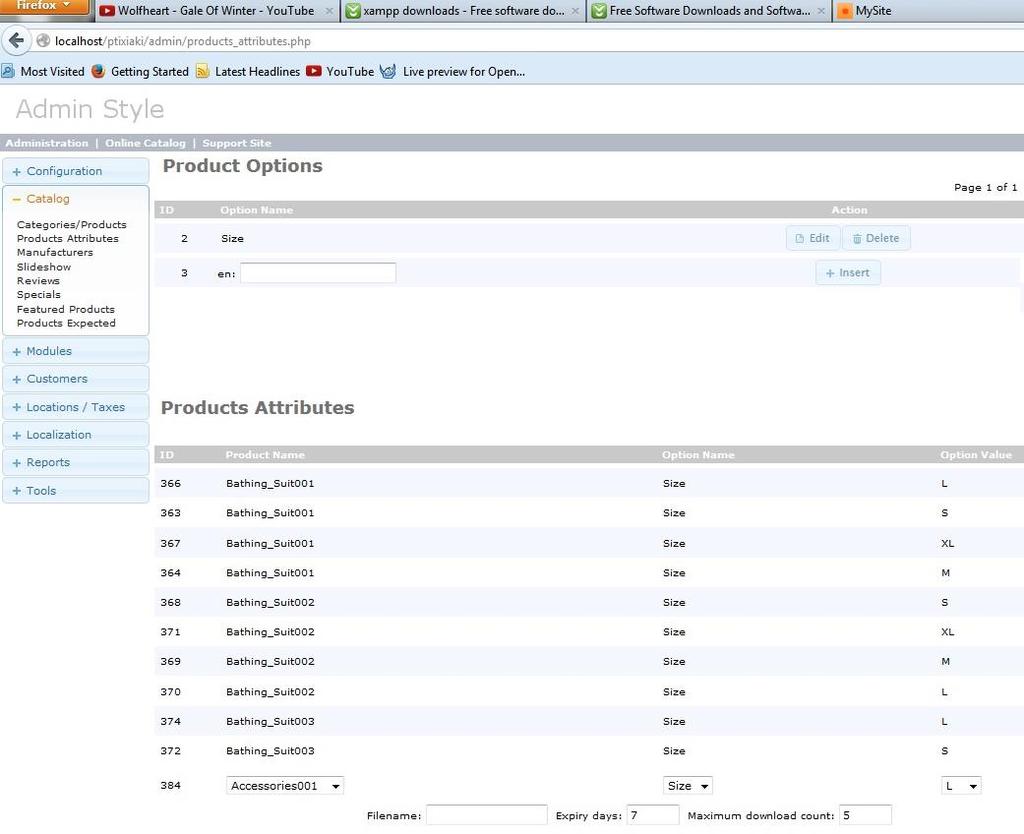Expand the Configuration sidebar section

click(x=76, y=171)
